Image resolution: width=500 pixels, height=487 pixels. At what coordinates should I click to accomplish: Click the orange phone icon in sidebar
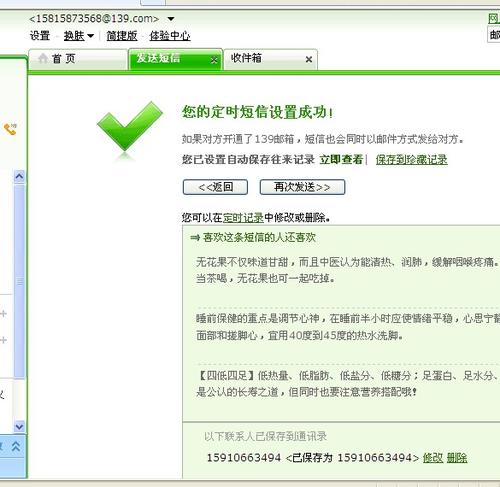10,129
